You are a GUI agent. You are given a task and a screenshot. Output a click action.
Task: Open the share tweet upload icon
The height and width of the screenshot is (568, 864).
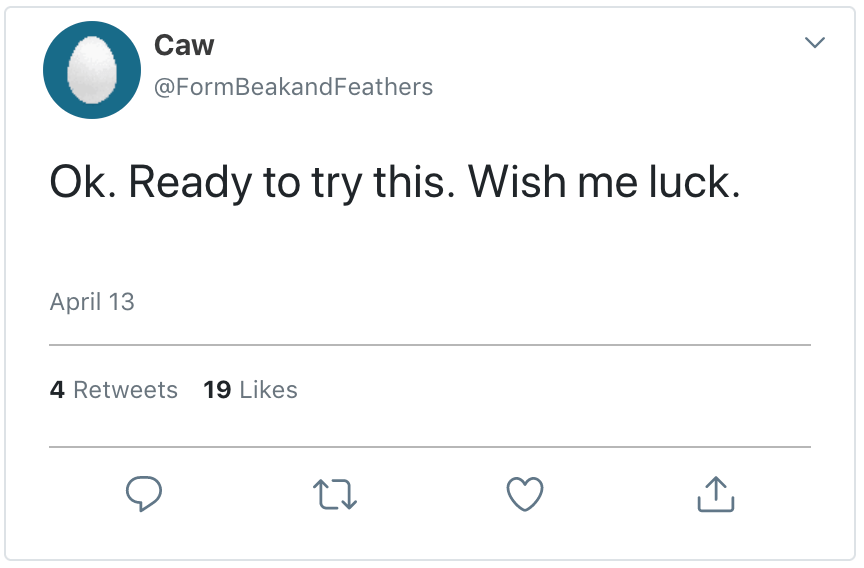[x=715, y=493]
